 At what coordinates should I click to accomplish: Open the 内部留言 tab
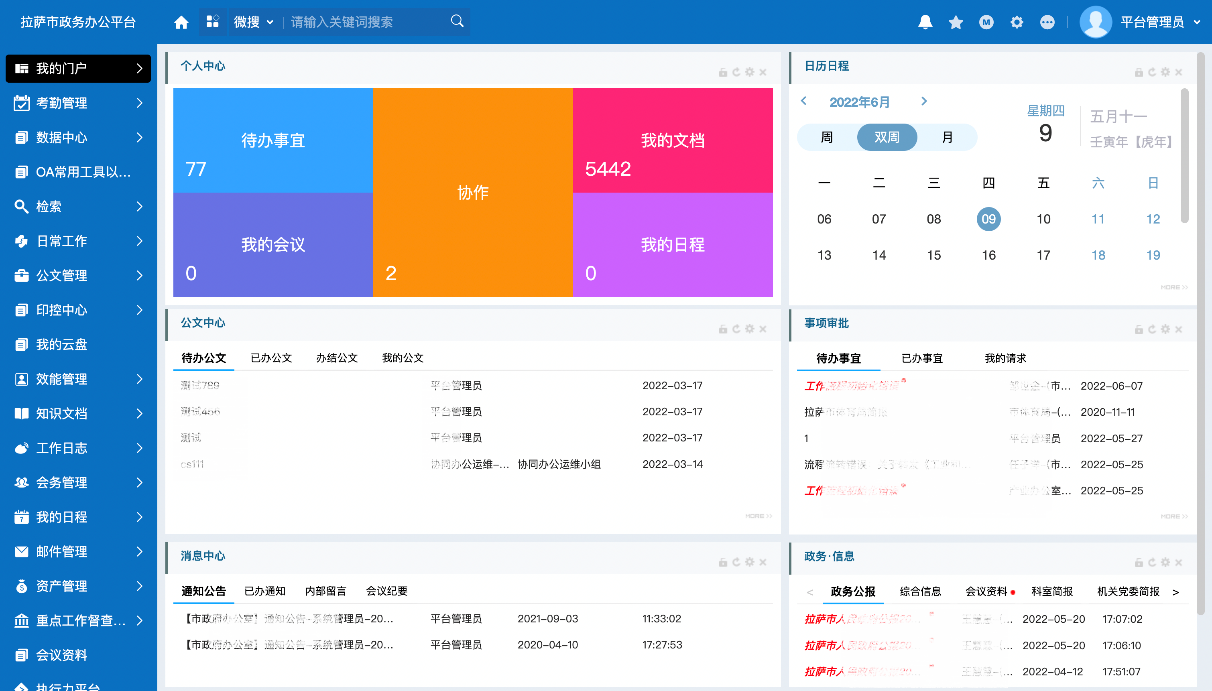(x=325, y=591)
